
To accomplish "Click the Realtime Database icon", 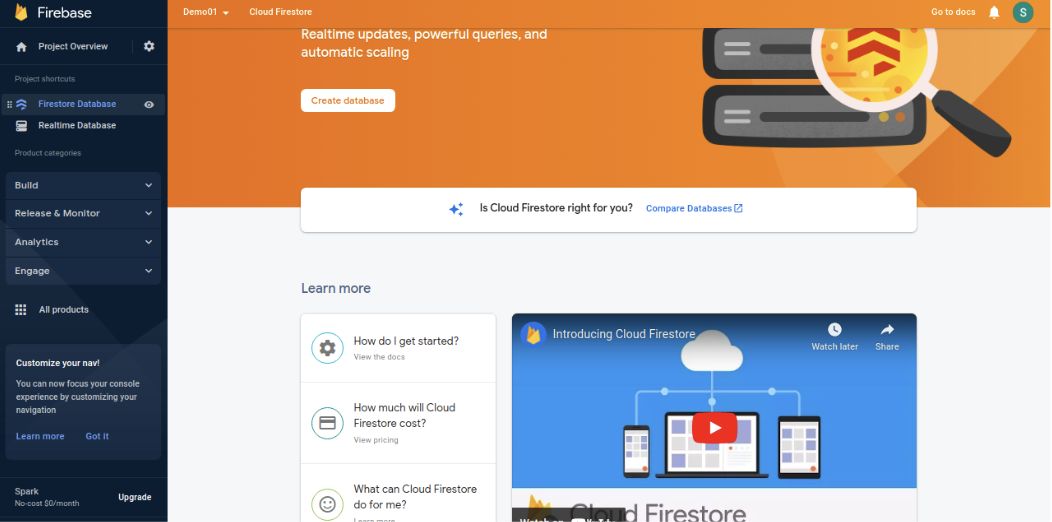I will tap(21, 125).
